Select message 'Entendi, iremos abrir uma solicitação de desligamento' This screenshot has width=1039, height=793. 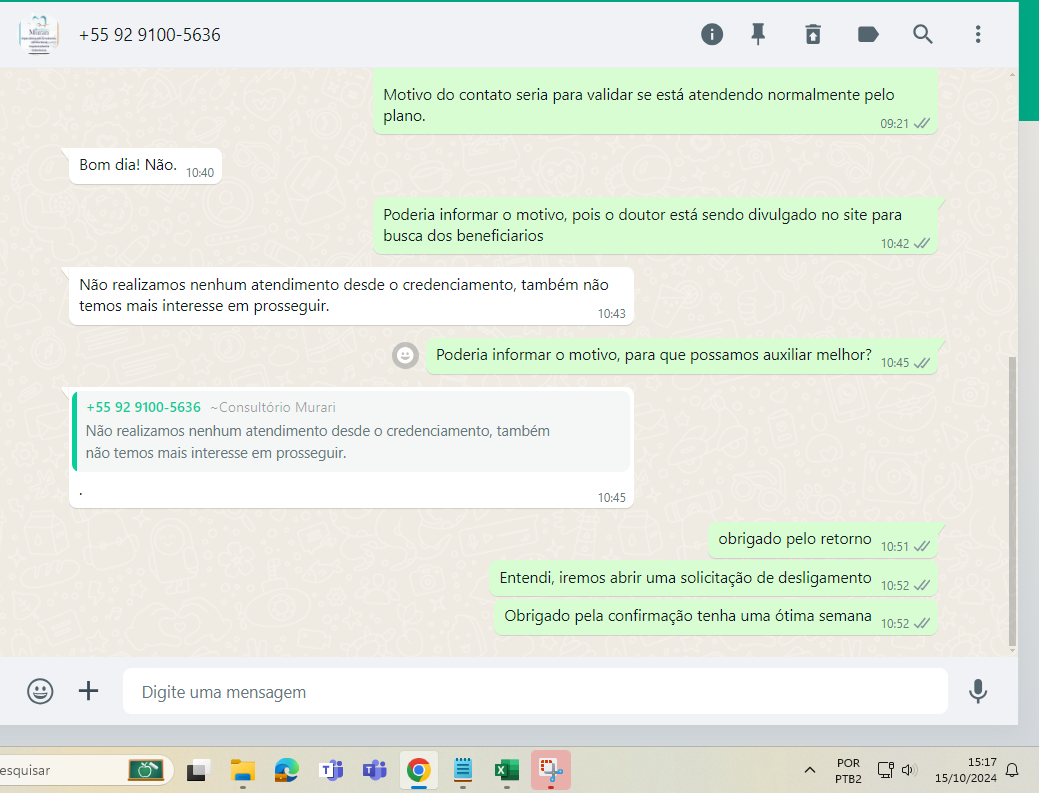pos(713,579)
